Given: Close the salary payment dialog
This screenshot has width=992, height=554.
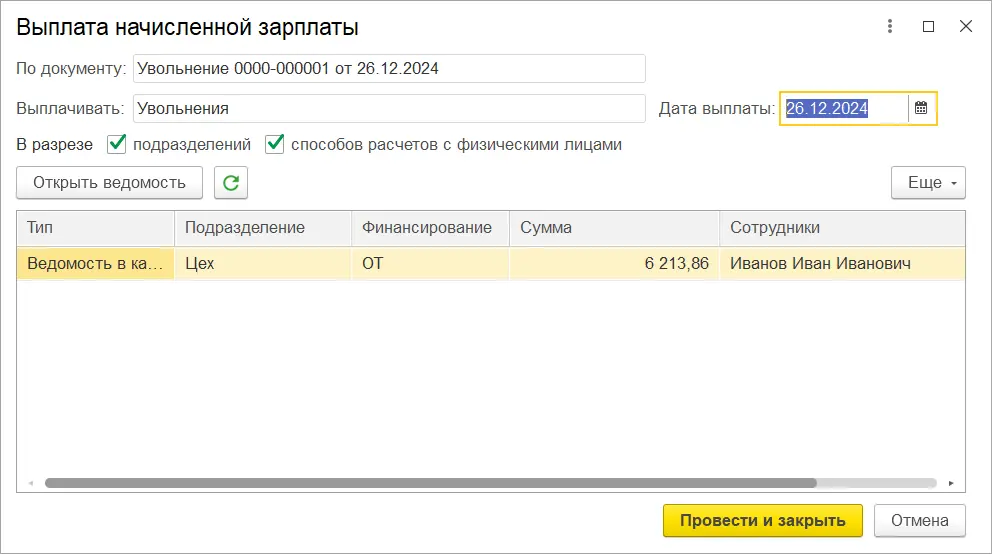Looking at the screenshot, I should coord(966,27).
